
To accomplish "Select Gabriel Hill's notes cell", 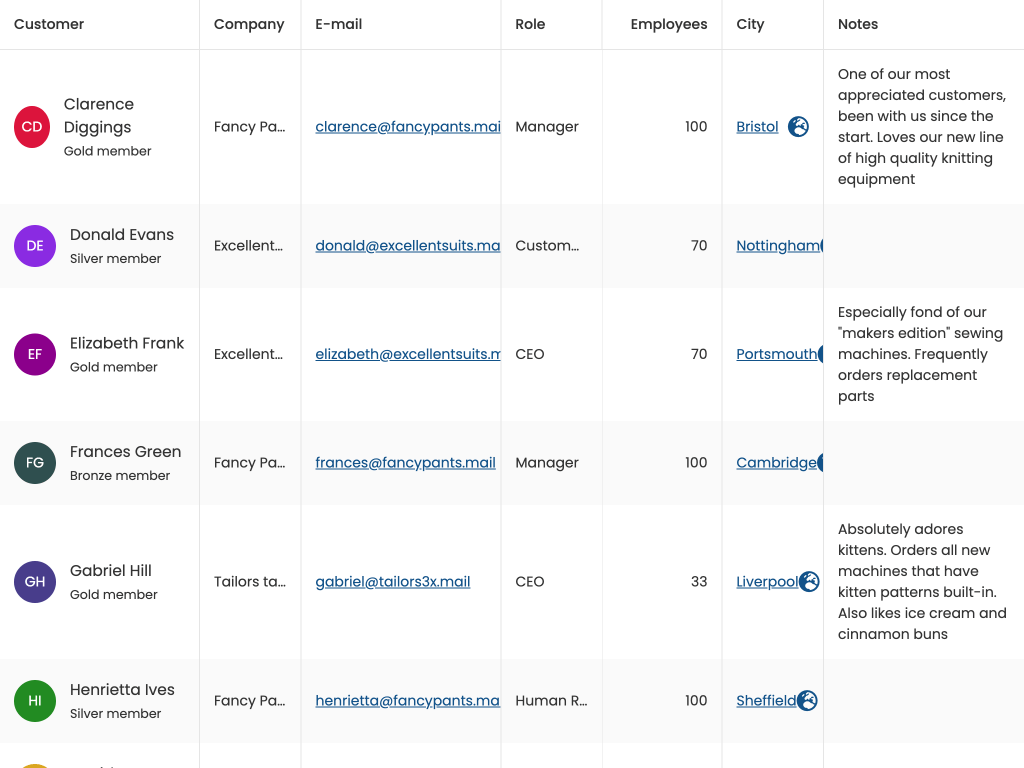I will click(x=922, y=581).
